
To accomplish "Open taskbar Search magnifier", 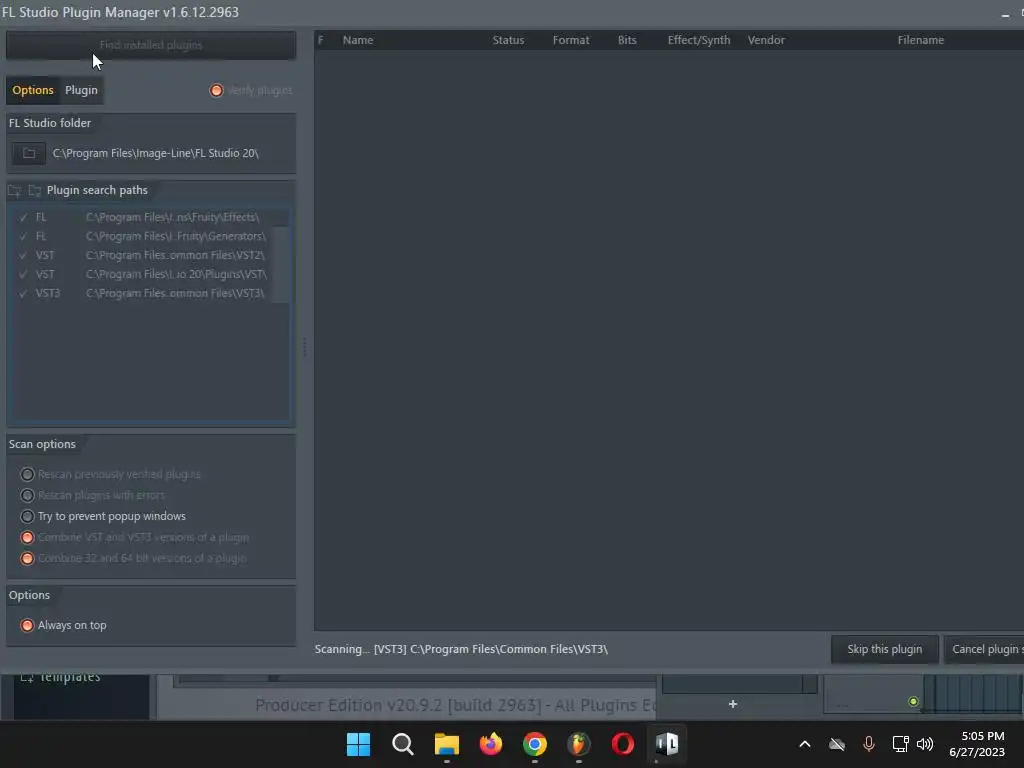I will [402, 744].
